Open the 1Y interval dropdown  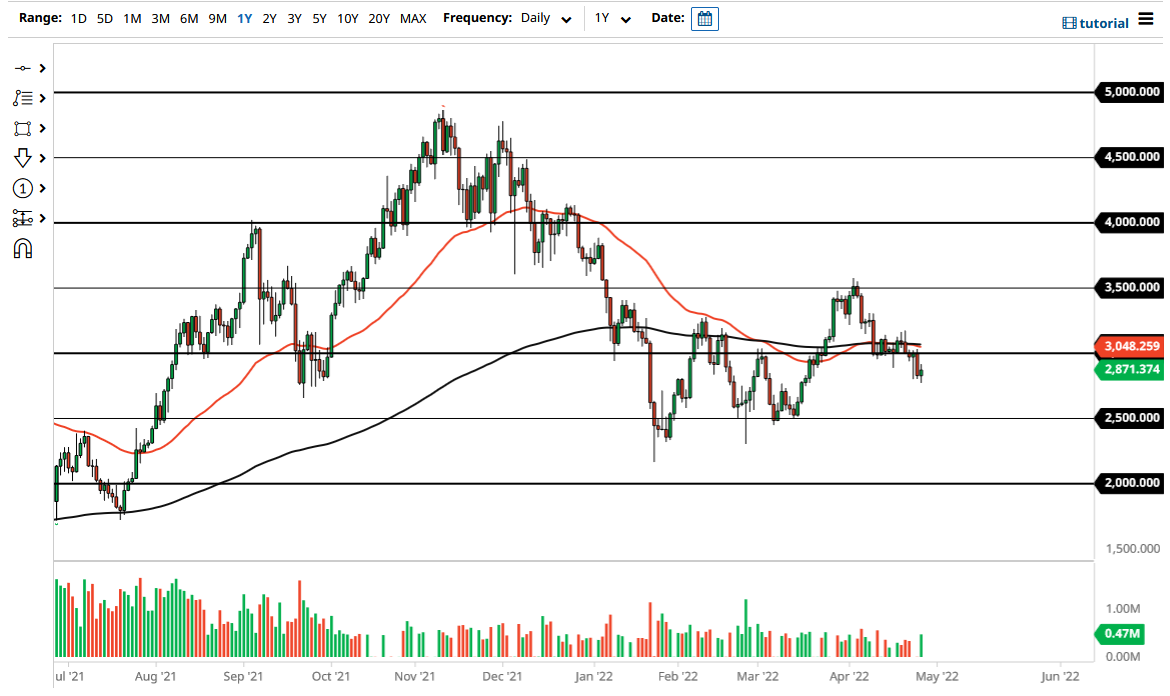click(613, 18)
